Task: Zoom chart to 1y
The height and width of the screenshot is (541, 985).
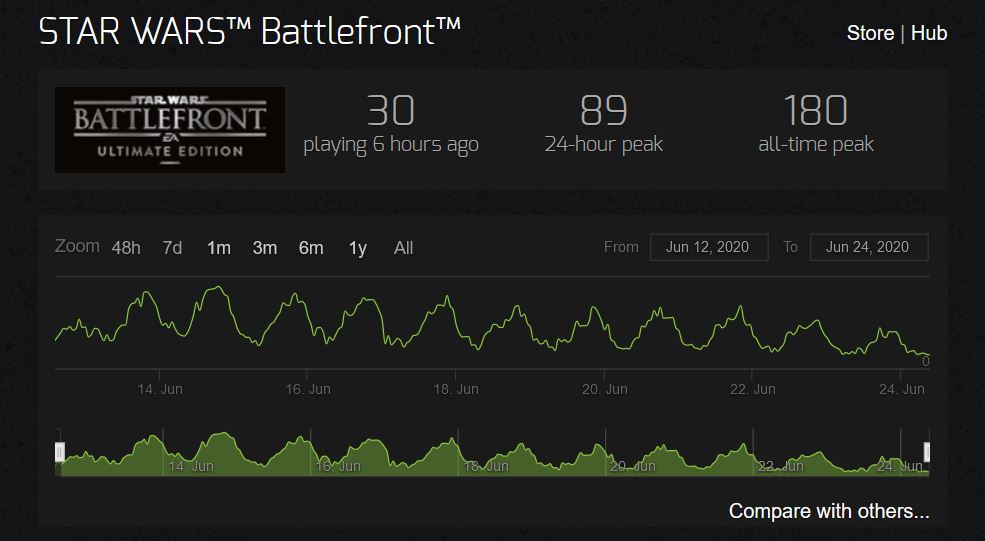Action: [357, 248]
